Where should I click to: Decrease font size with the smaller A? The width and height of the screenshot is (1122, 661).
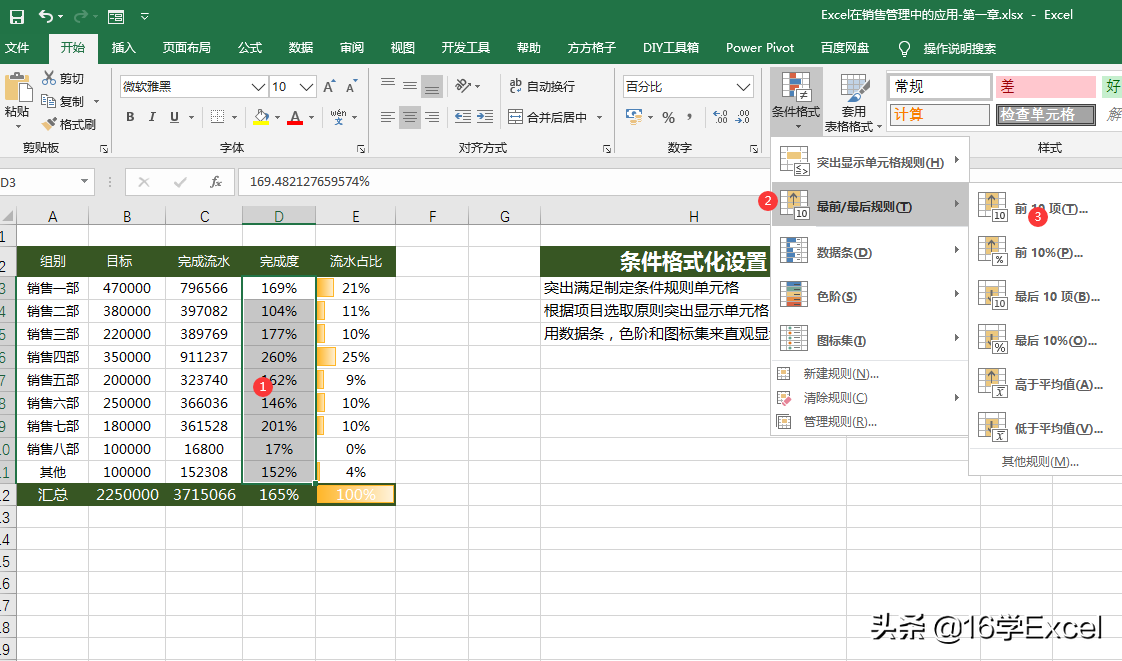(x=351, y=87)
